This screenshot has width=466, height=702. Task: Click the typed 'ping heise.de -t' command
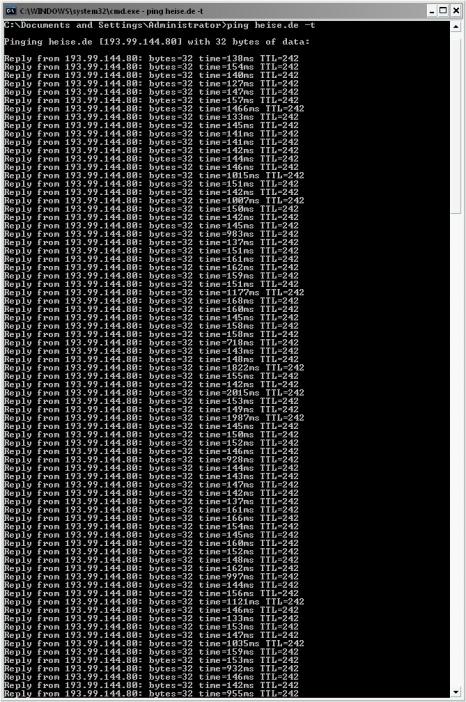pos(271,25)
